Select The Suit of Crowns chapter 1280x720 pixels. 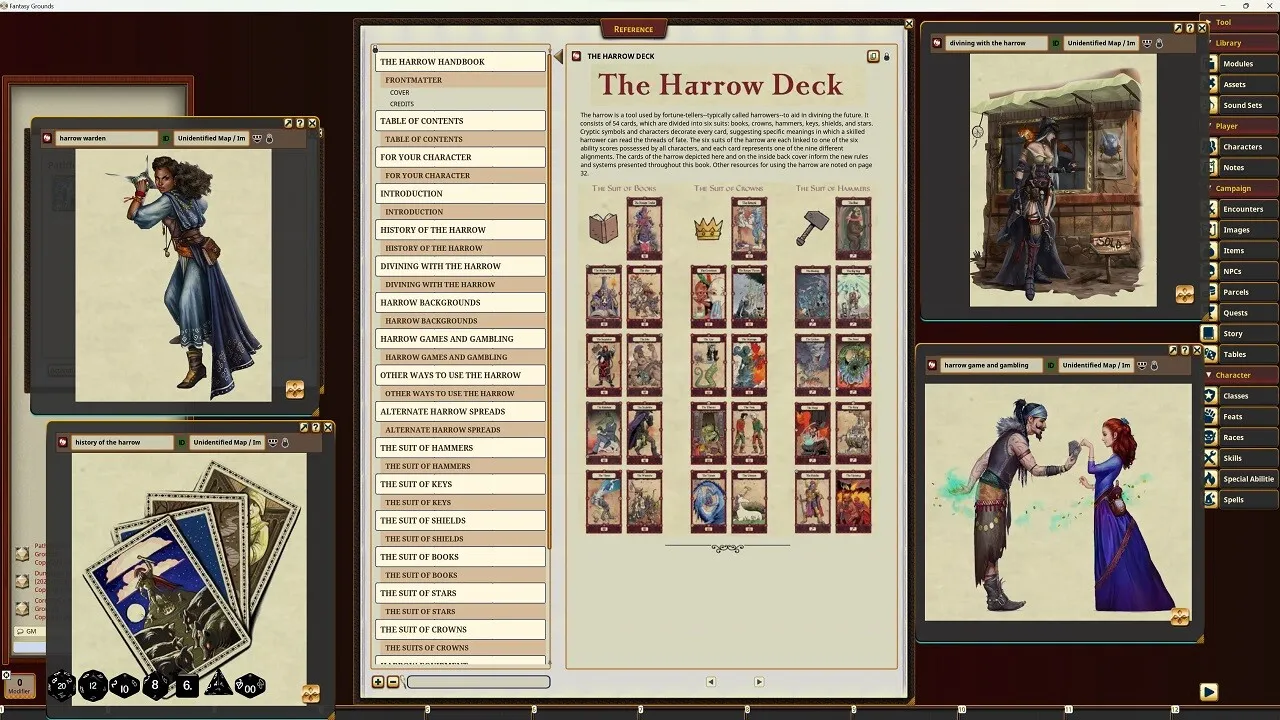point(460,629)
